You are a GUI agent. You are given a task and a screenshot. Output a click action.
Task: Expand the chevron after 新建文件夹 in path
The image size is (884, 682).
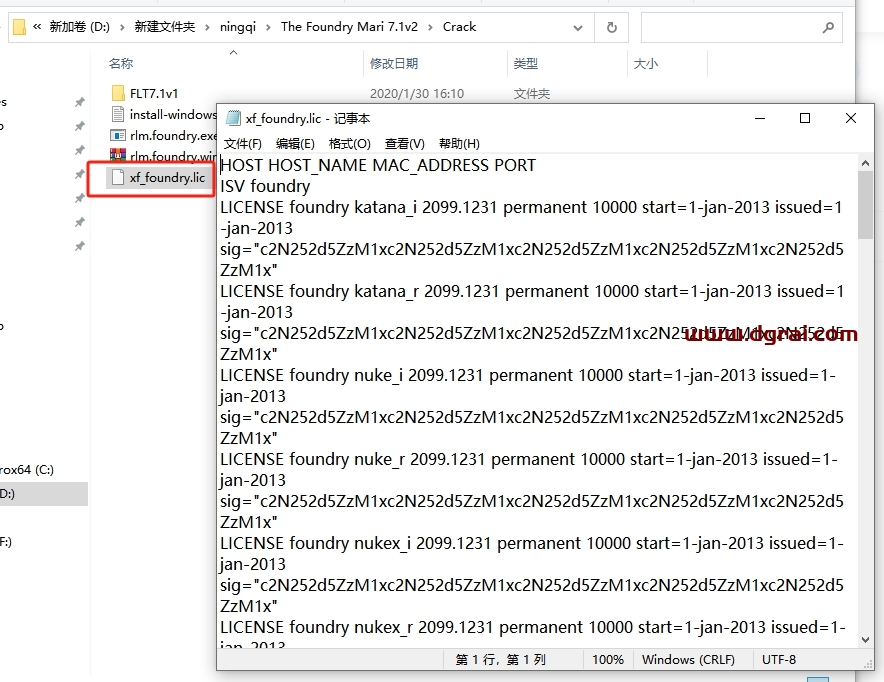click(207, 27)
